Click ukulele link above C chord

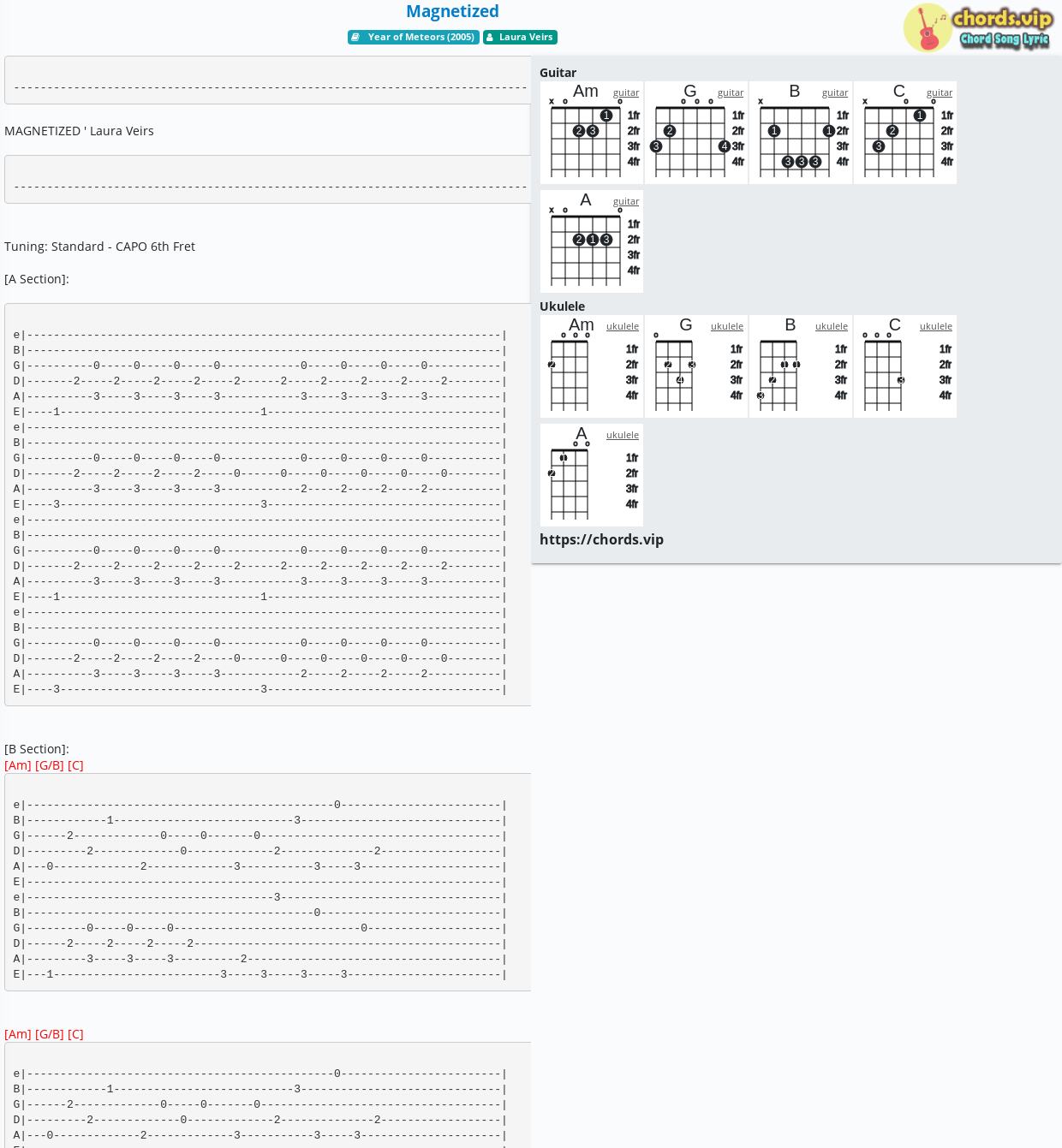[x=936, y=326]
